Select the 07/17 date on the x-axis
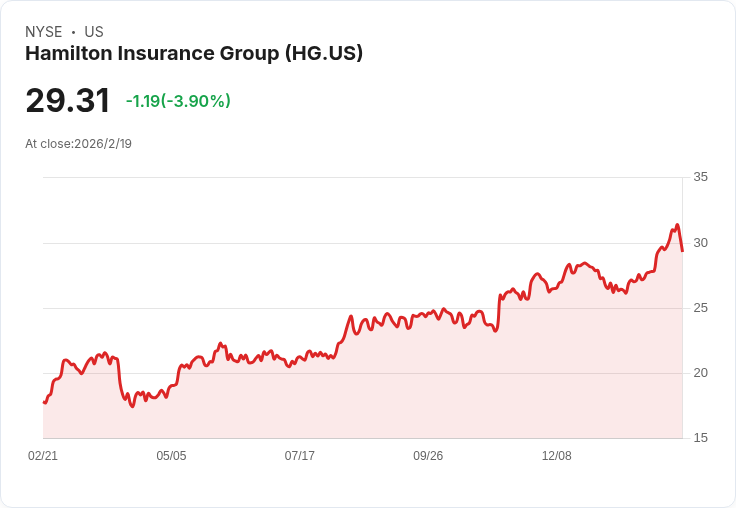Viewport: 736px width, 508px height. point(300,456)
